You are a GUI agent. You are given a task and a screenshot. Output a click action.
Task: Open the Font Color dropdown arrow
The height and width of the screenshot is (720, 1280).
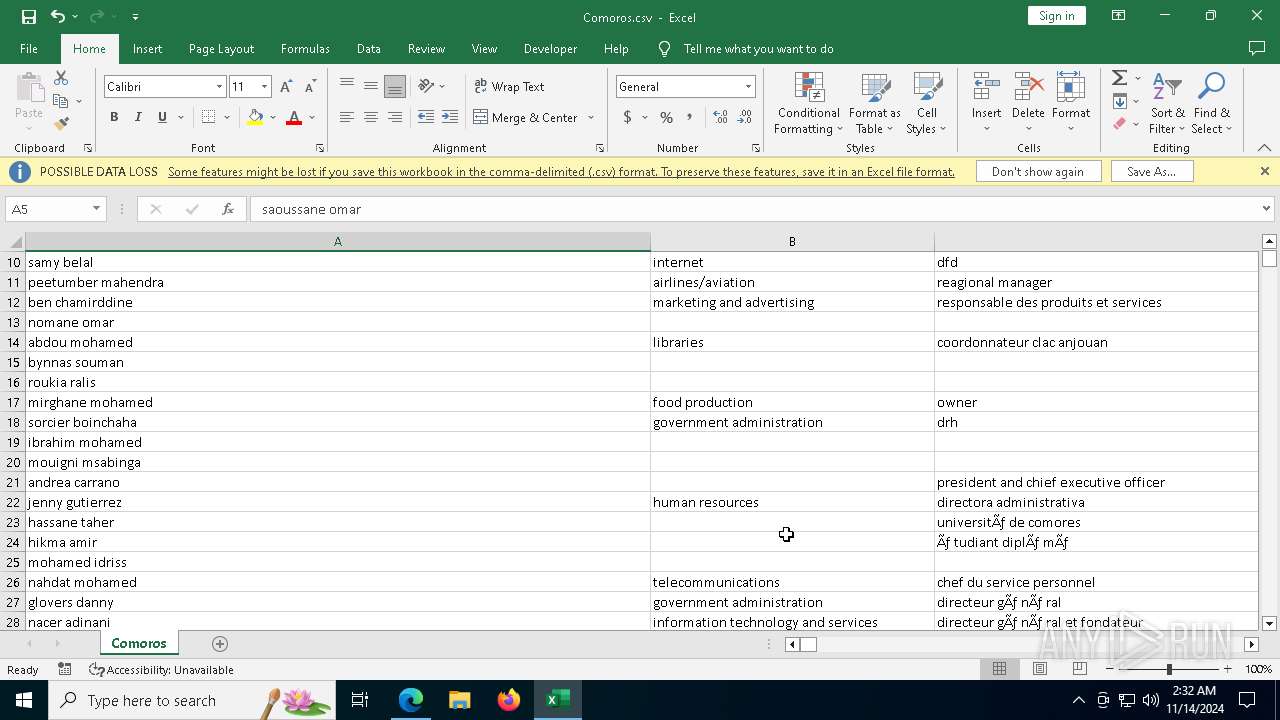(x=312, y=117)
